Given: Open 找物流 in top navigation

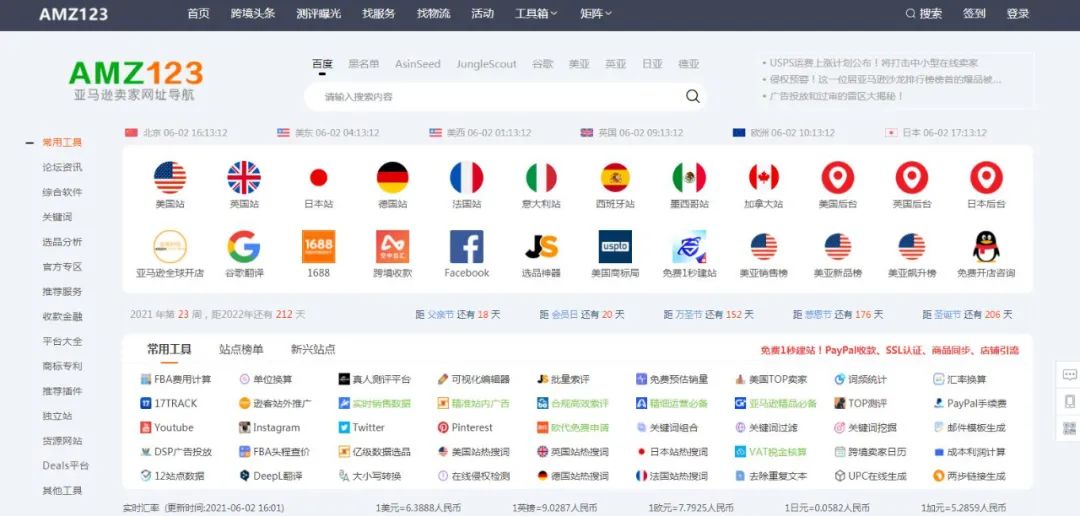Looking at the screenshot, I should 433,13.
